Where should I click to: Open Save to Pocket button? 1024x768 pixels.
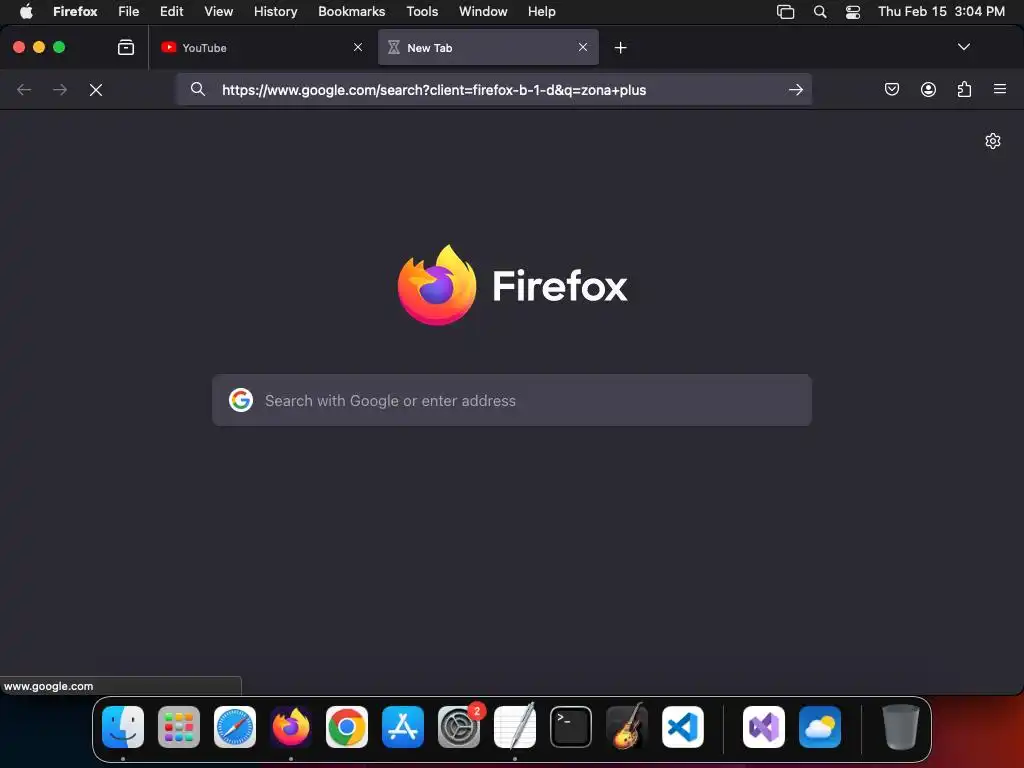click(891, 89)
